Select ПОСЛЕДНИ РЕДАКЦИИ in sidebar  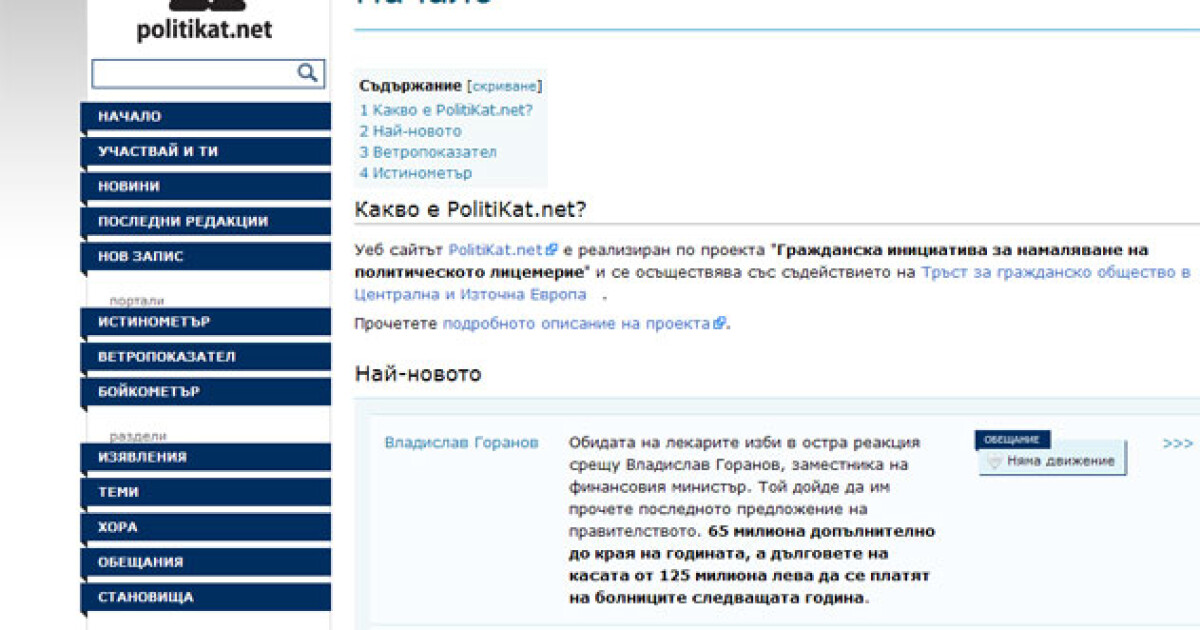(205, 222)
